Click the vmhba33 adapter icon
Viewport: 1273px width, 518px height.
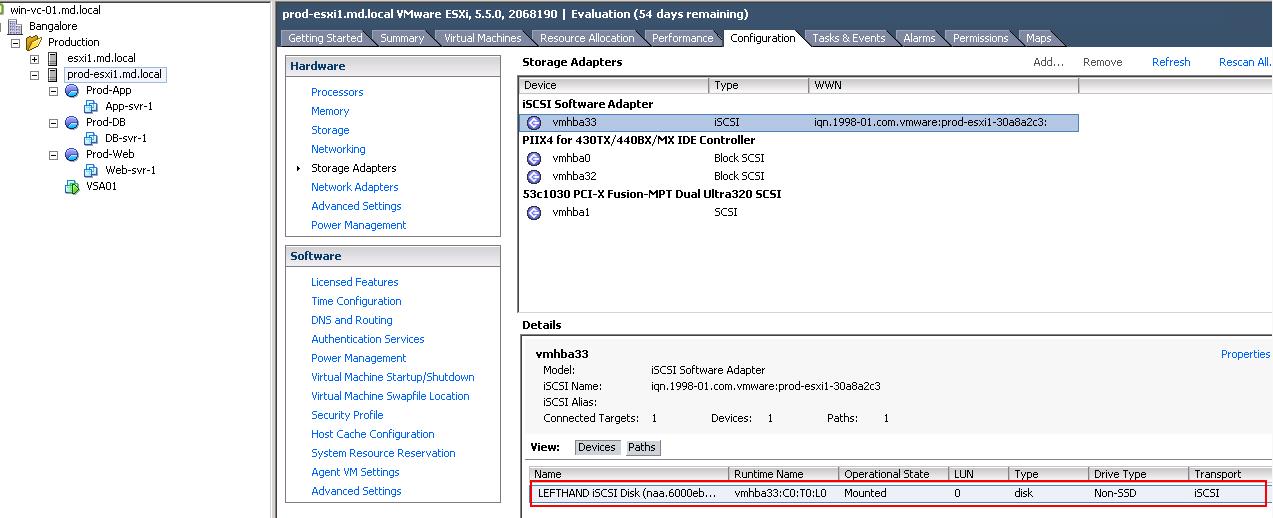tap(534, 122)
